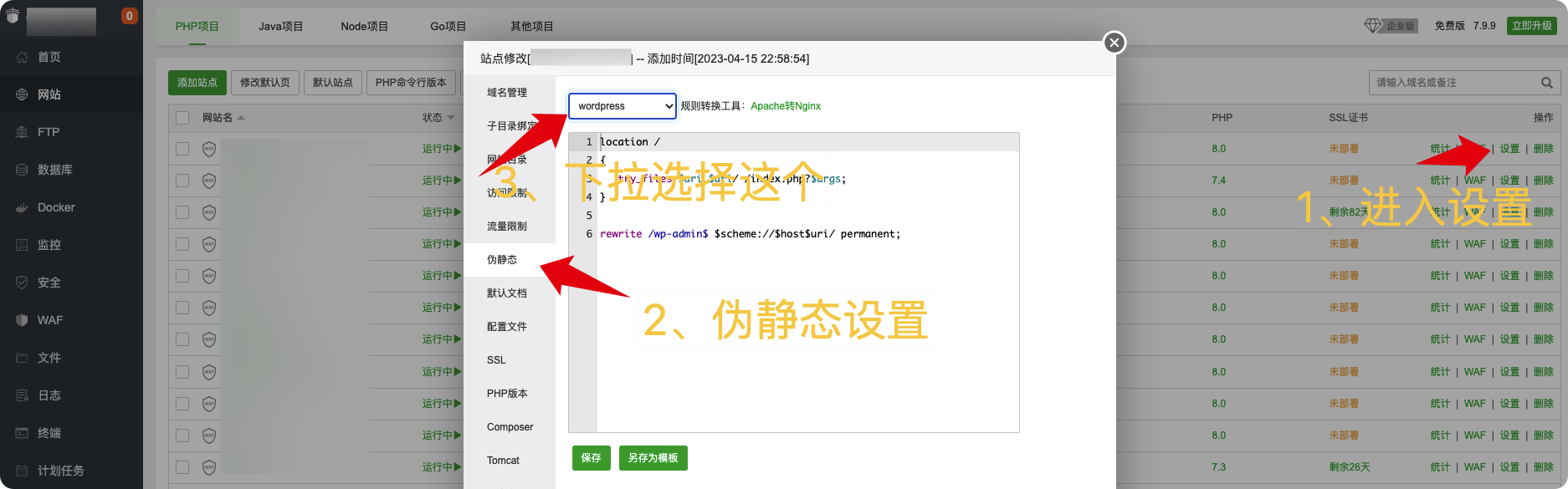The height and width of the screenshot is (489, 1568).
Task: Open 域名管理 in site dialog menu
Action: pos(510,93)
